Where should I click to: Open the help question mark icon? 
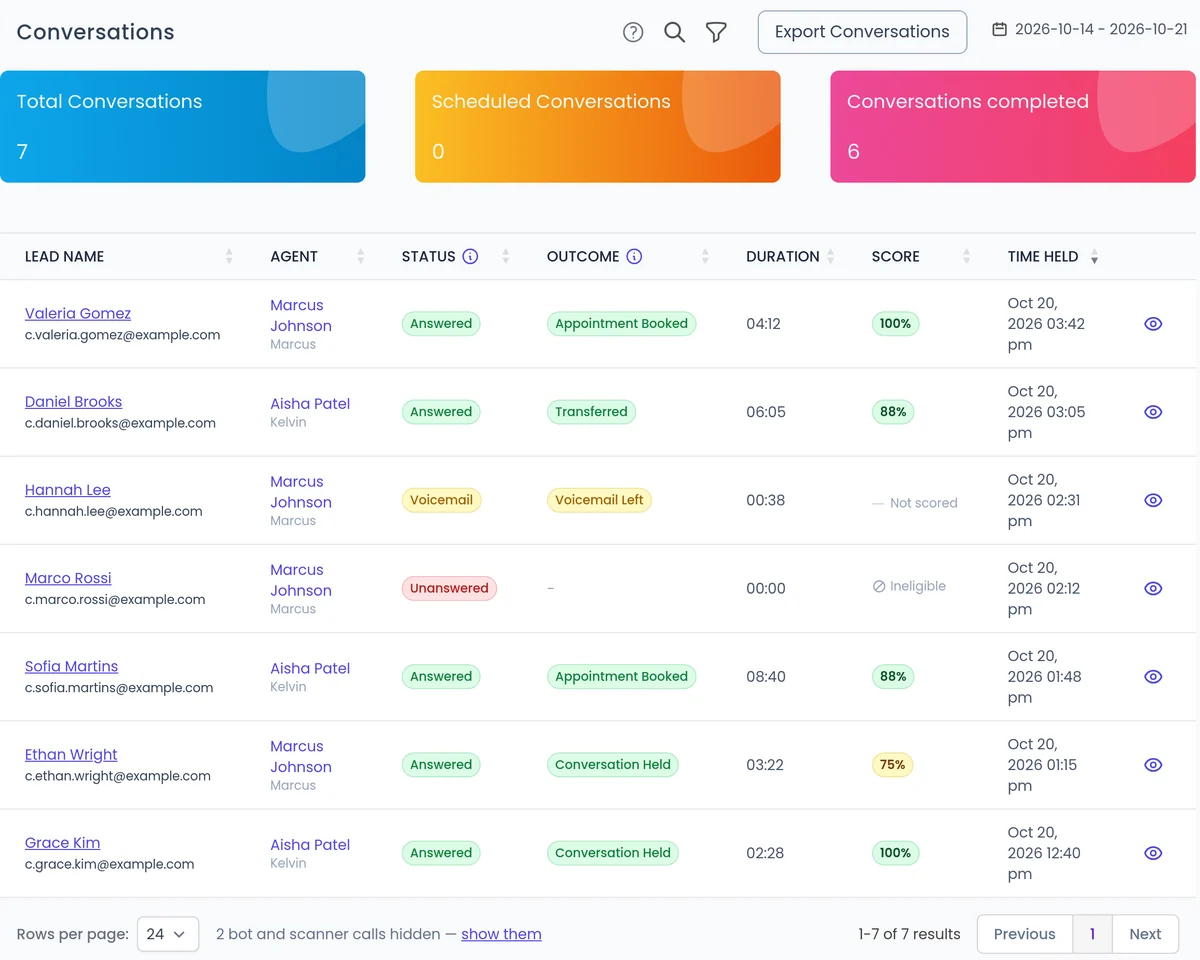(633, 32)
